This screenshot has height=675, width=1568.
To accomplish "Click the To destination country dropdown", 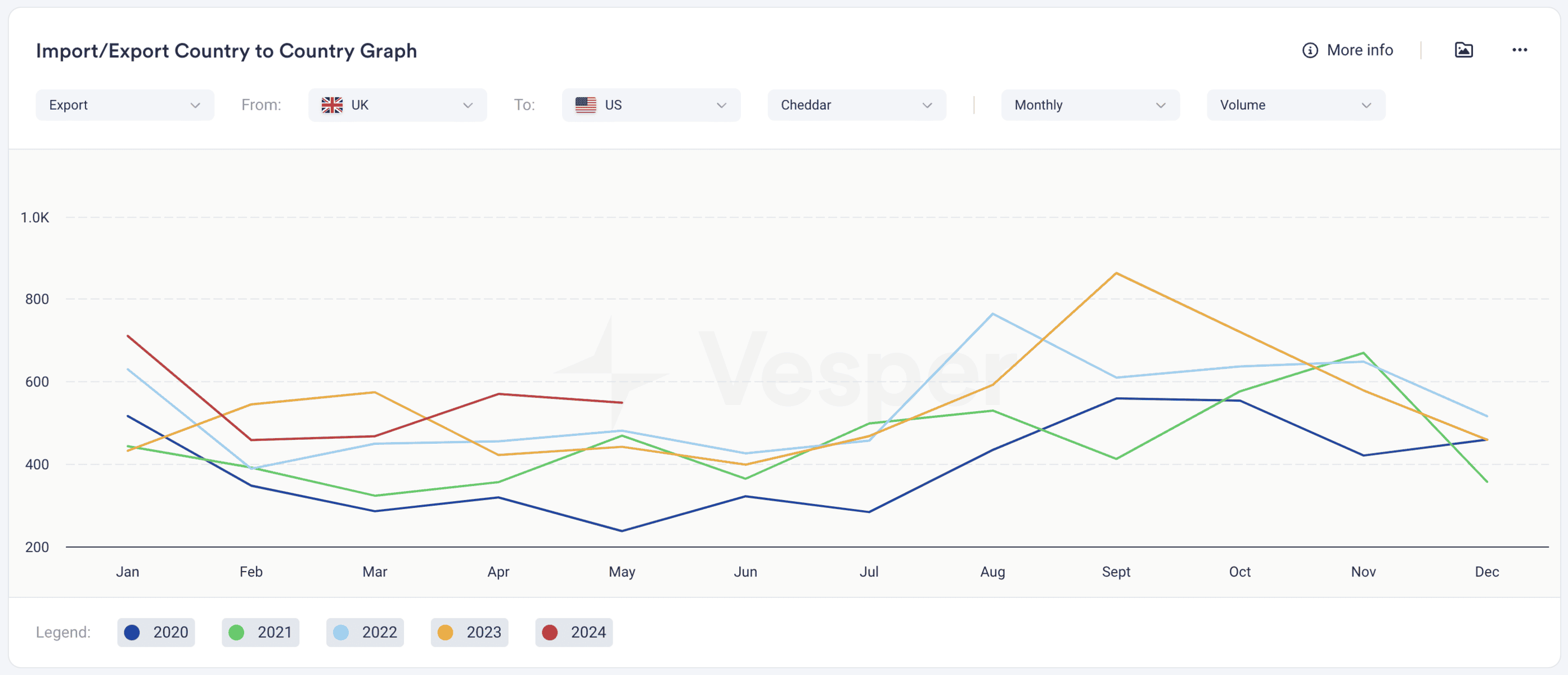I will [650, 104].
